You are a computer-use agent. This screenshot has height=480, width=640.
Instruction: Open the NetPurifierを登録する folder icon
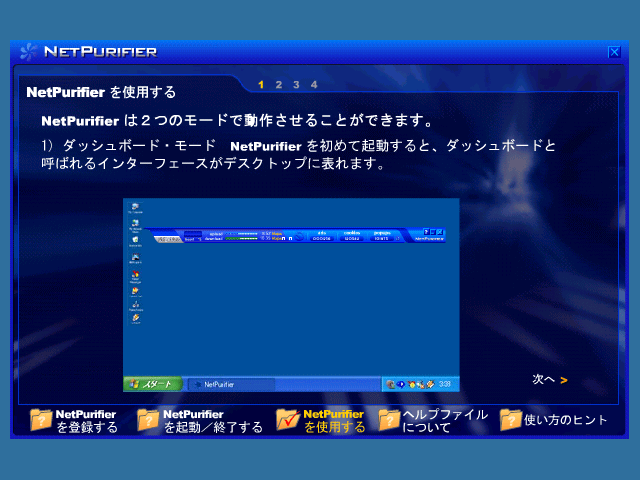point(41,420)
